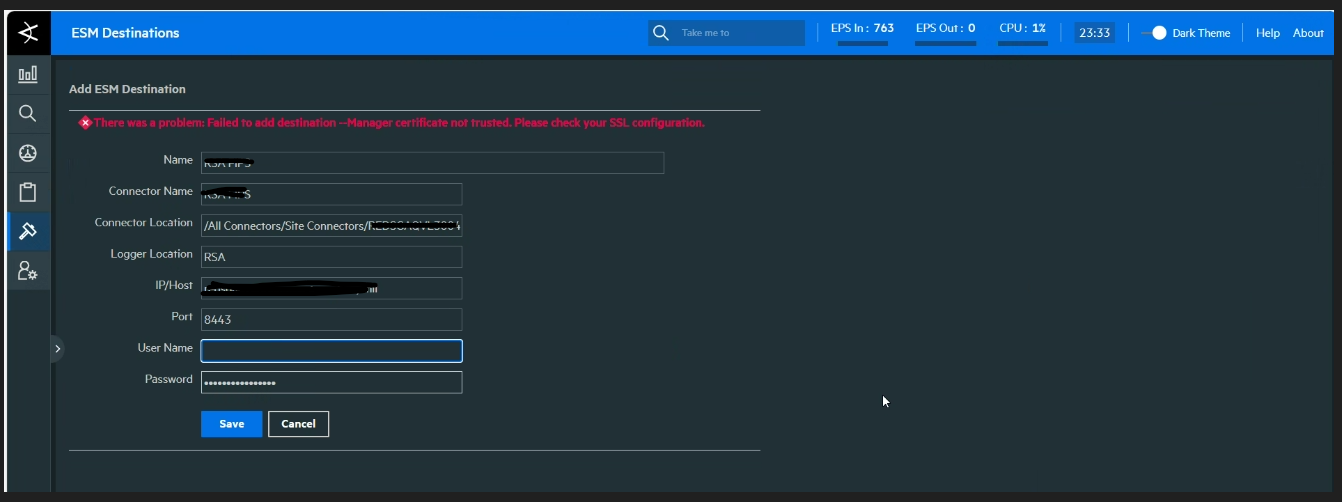Expand the sidebar with the arrow handle
The height and width of the screenshot is (502, 1342).
coord(57,349)
